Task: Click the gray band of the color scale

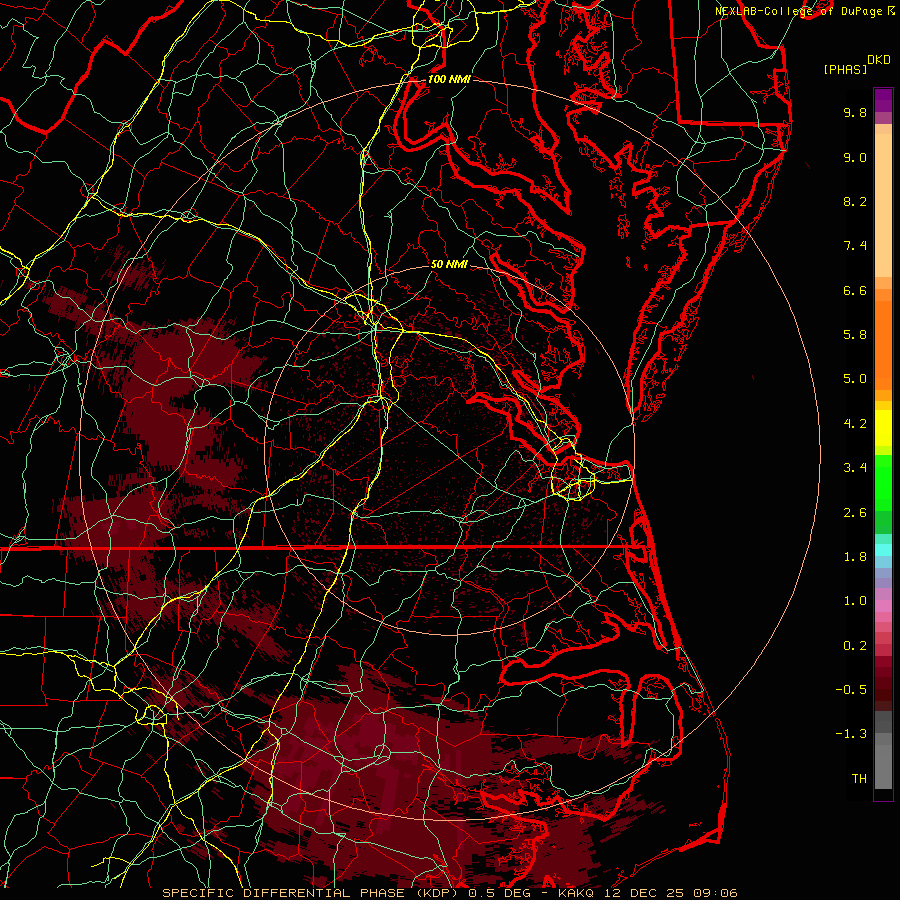Action: coord(883,750)
